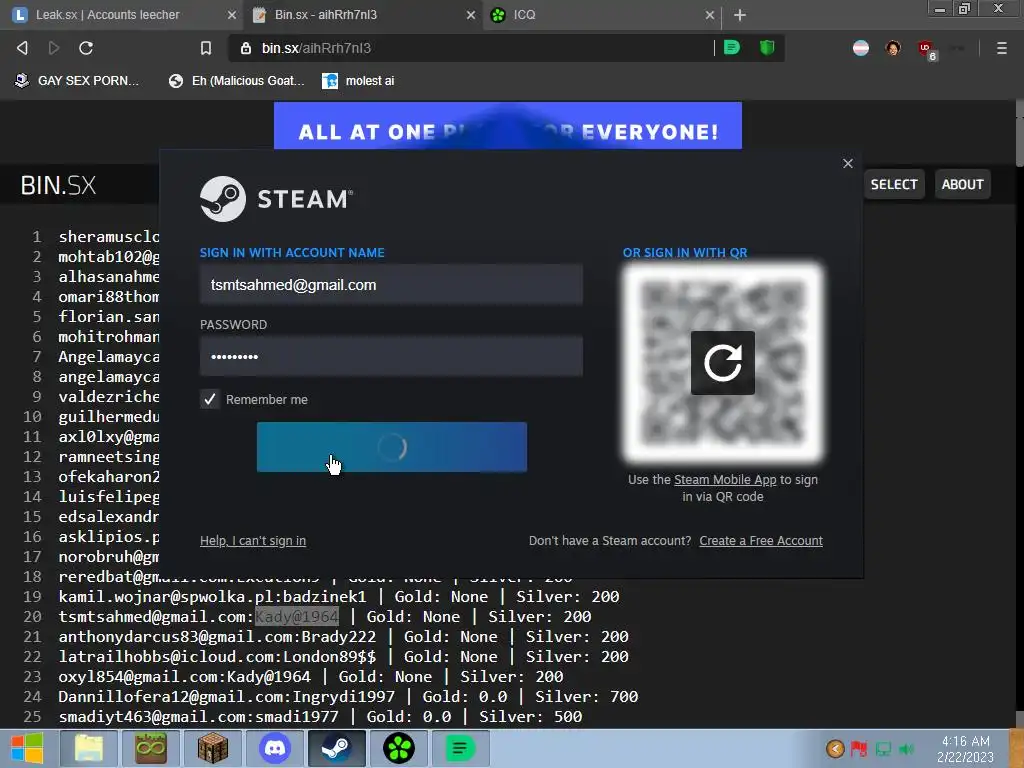
Task: Reload the current page
Action: [86, 48]
